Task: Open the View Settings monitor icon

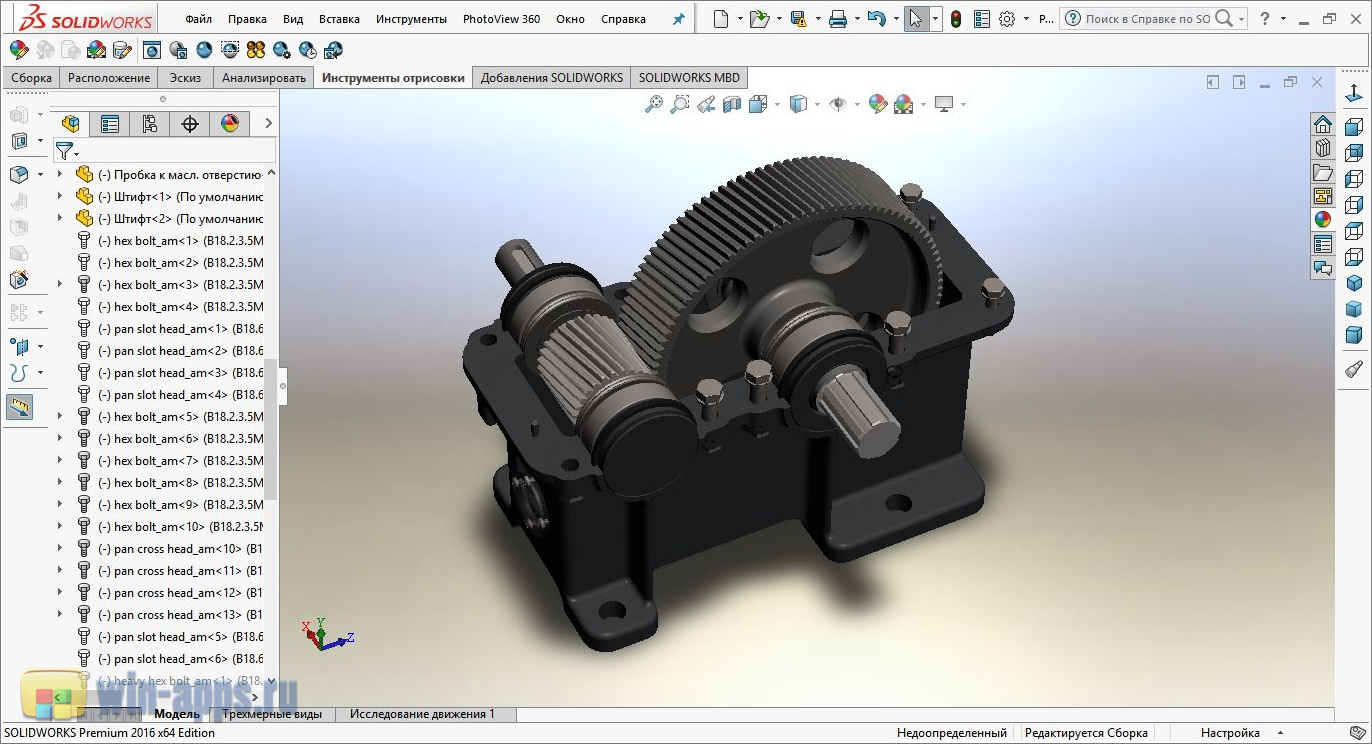Action: coord(944,103)
